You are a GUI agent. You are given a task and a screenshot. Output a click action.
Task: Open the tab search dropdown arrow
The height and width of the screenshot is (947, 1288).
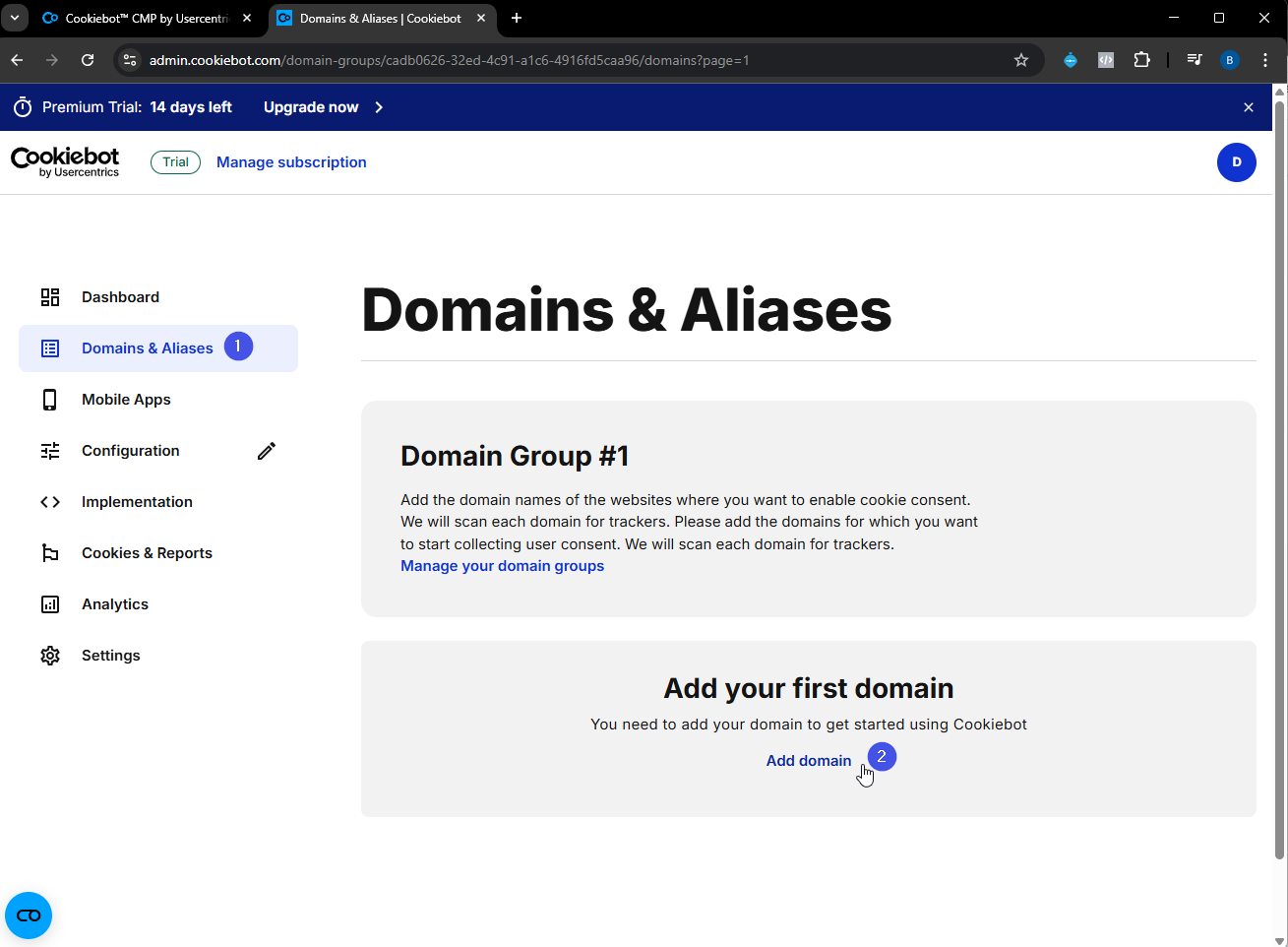tap(15, 18)
